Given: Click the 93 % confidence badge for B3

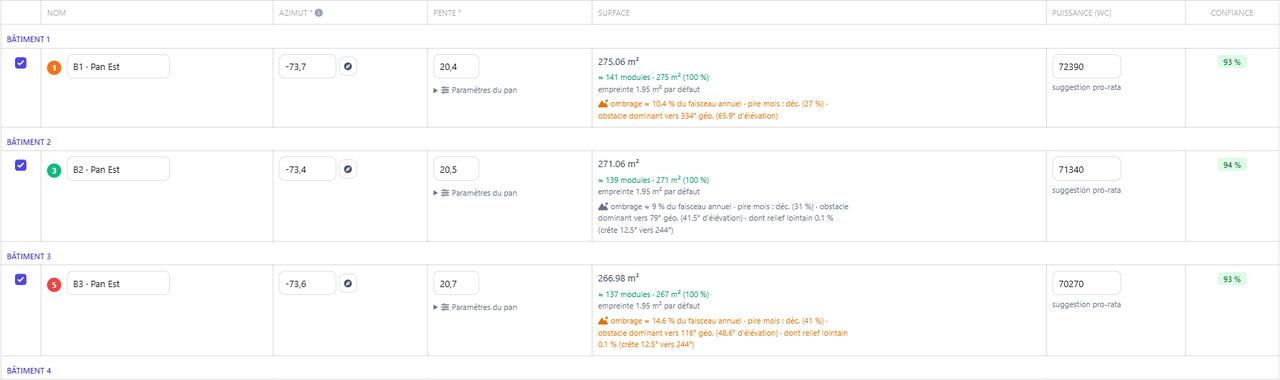Looking at the screenshot, I should pos(1231,279).
